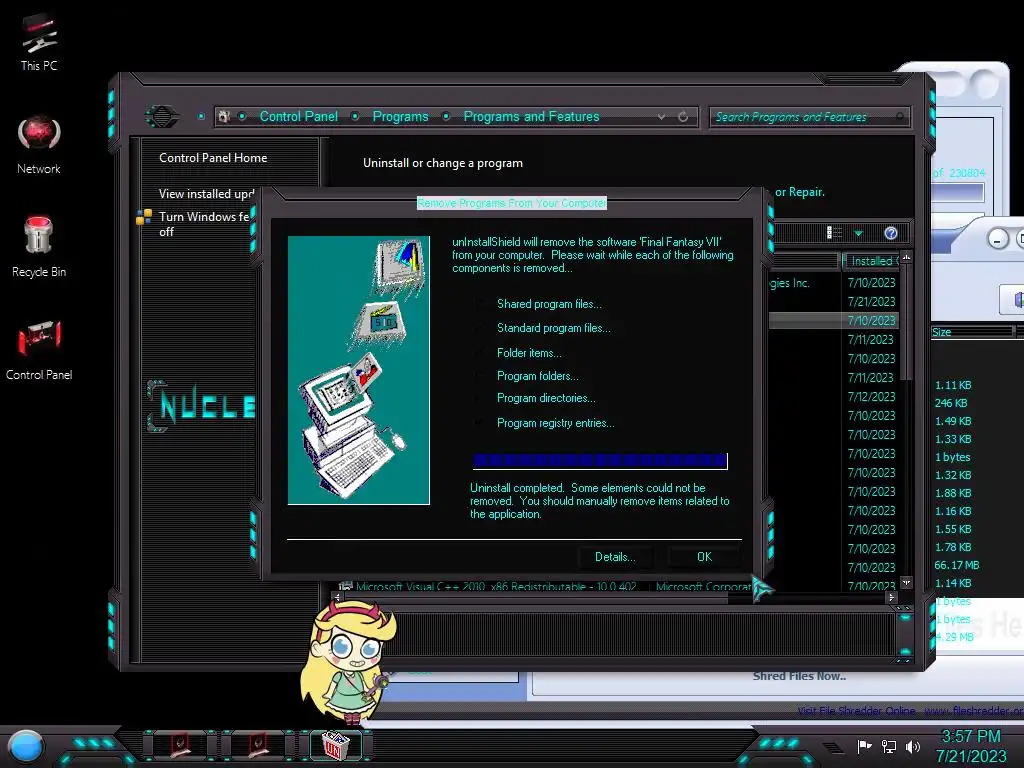The height and width of the screenshot is (768, 1024).
Task: Select the 7/12/2023 installed date row
Action: tap(871, 397)
